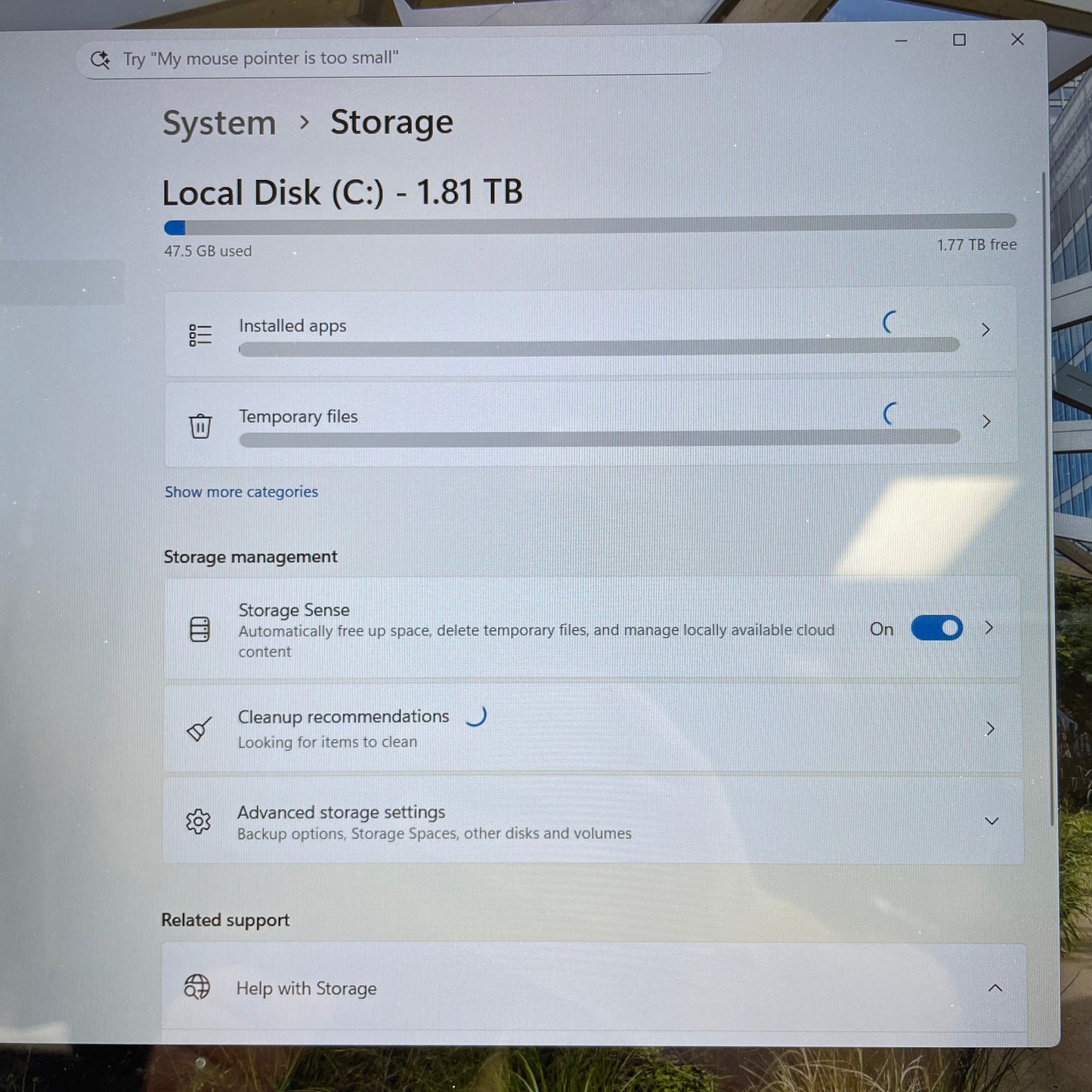Image resolution: width=1092 pixels, height=1092 pixels.
Task: Click the Help with Storage globe icon
Action: click(x=196, y=987)
